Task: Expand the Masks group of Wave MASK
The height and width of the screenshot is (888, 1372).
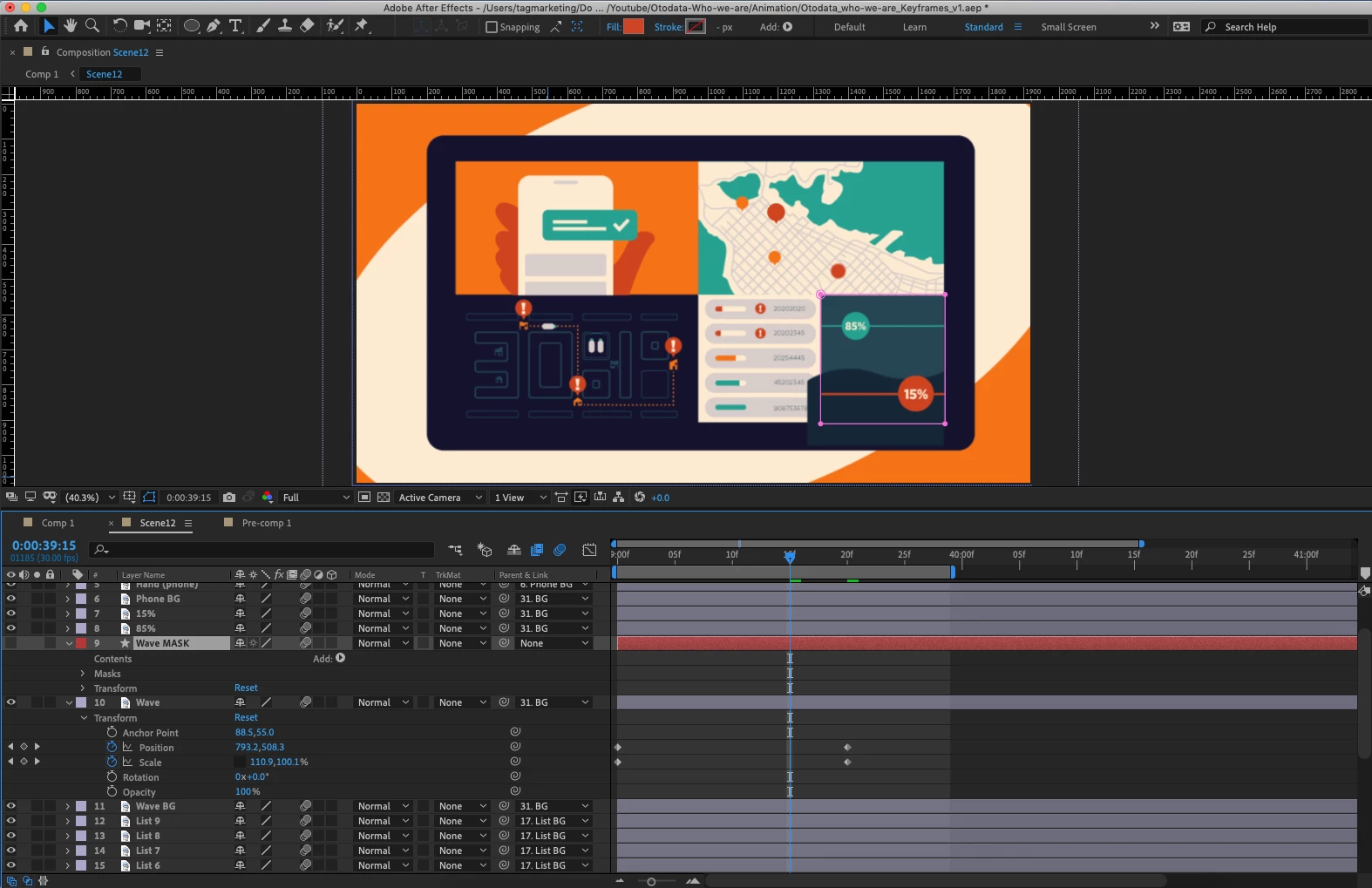Action: pos(83,674)
